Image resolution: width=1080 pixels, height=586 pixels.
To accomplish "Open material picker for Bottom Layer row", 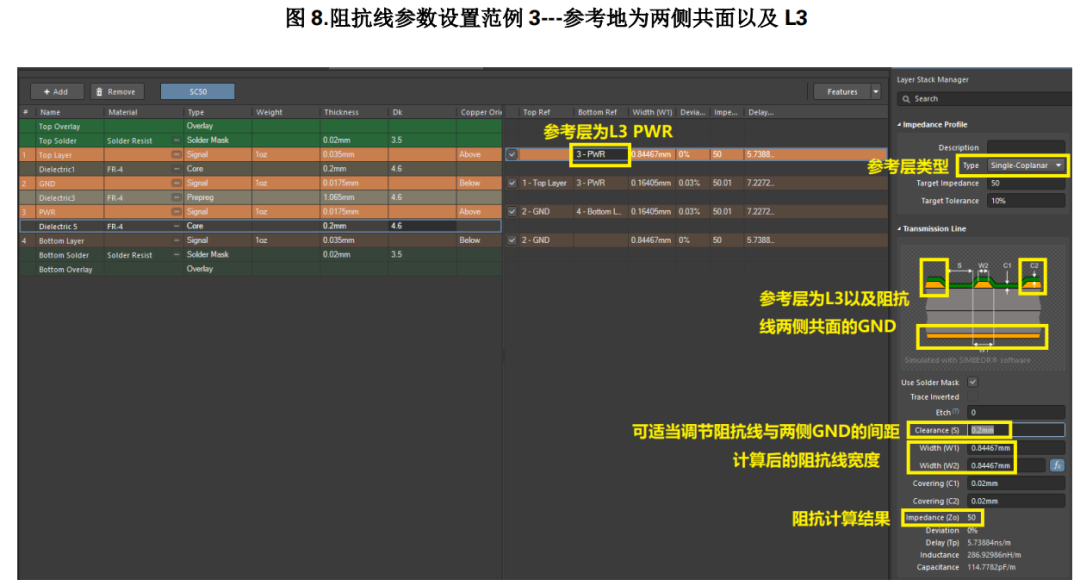I will [x=176, y=240].
